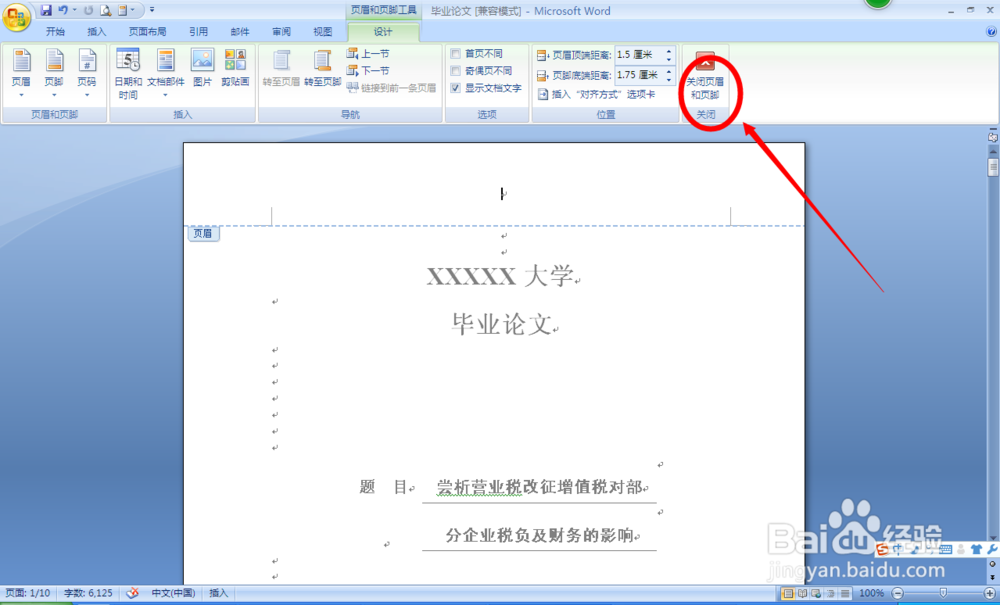This screenshot has width=1000, height=605.
Task: Click scroll up arrow of vertical scrollbar
Action: [x=993, y=151]
